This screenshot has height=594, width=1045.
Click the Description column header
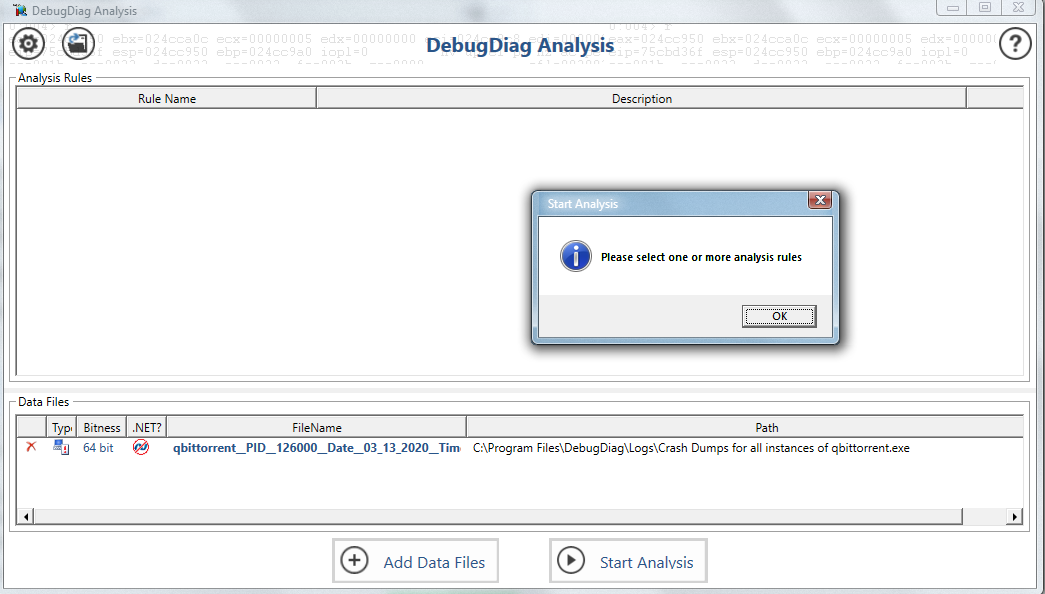pyautogui.click(x=642, y=99)
